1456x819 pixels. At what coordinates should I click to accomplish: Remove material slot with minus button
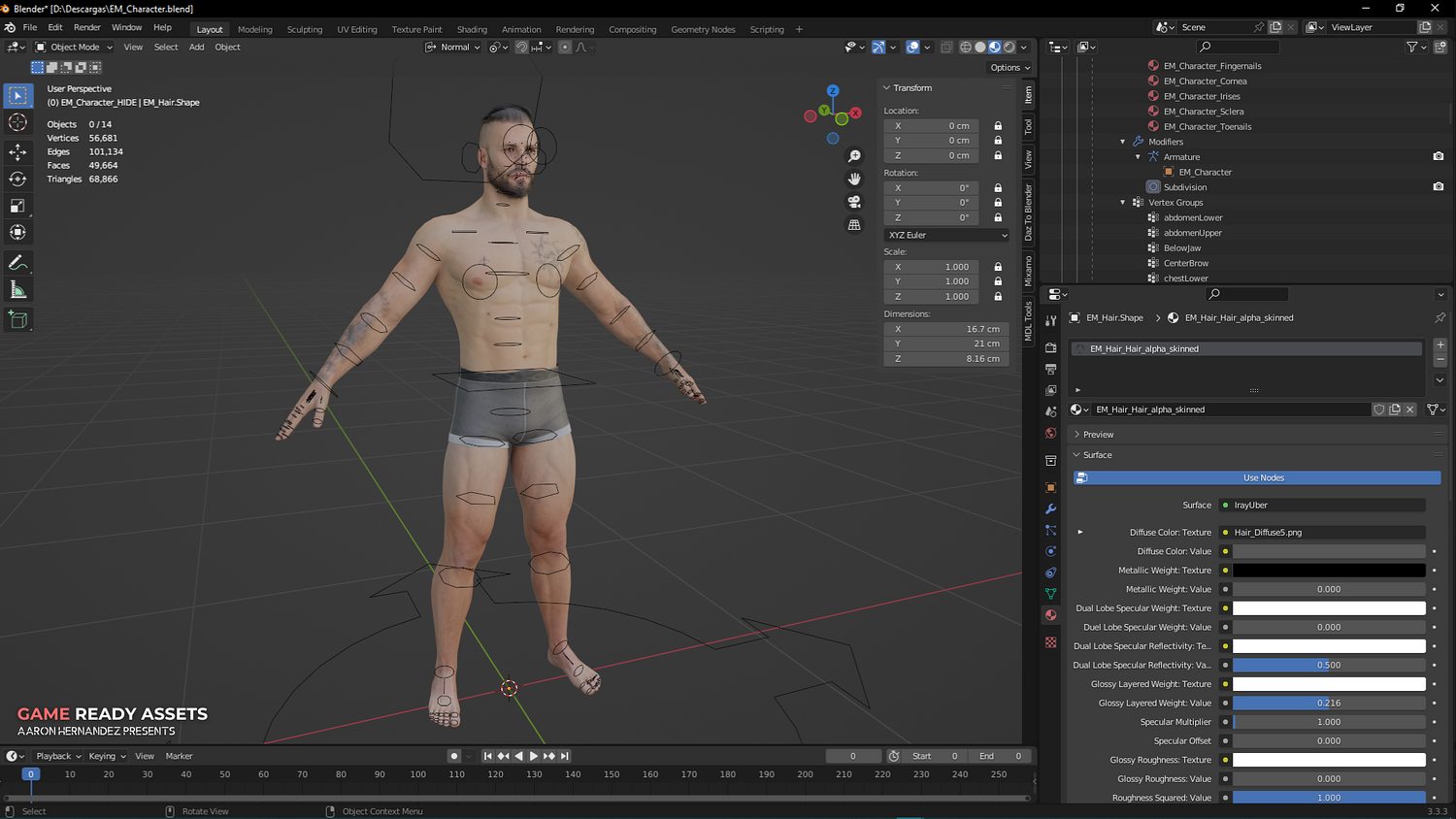pos(1439,360)
